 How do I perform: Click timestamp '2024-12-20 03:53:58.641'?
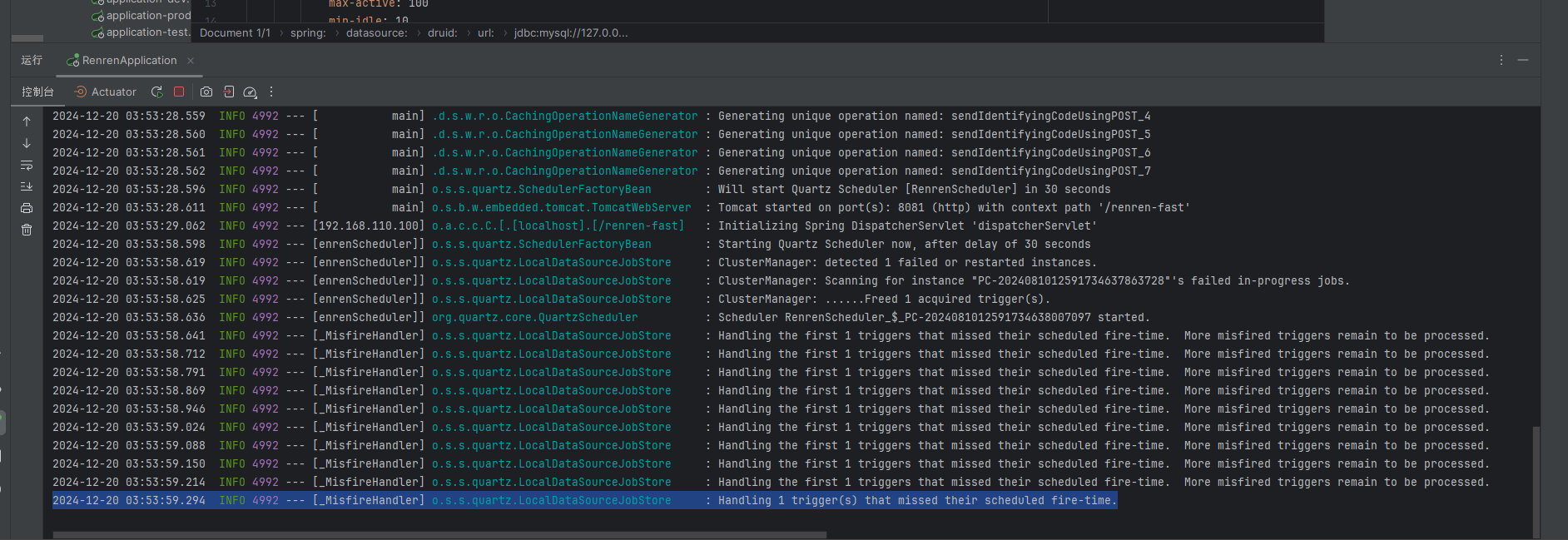[128, 335]
